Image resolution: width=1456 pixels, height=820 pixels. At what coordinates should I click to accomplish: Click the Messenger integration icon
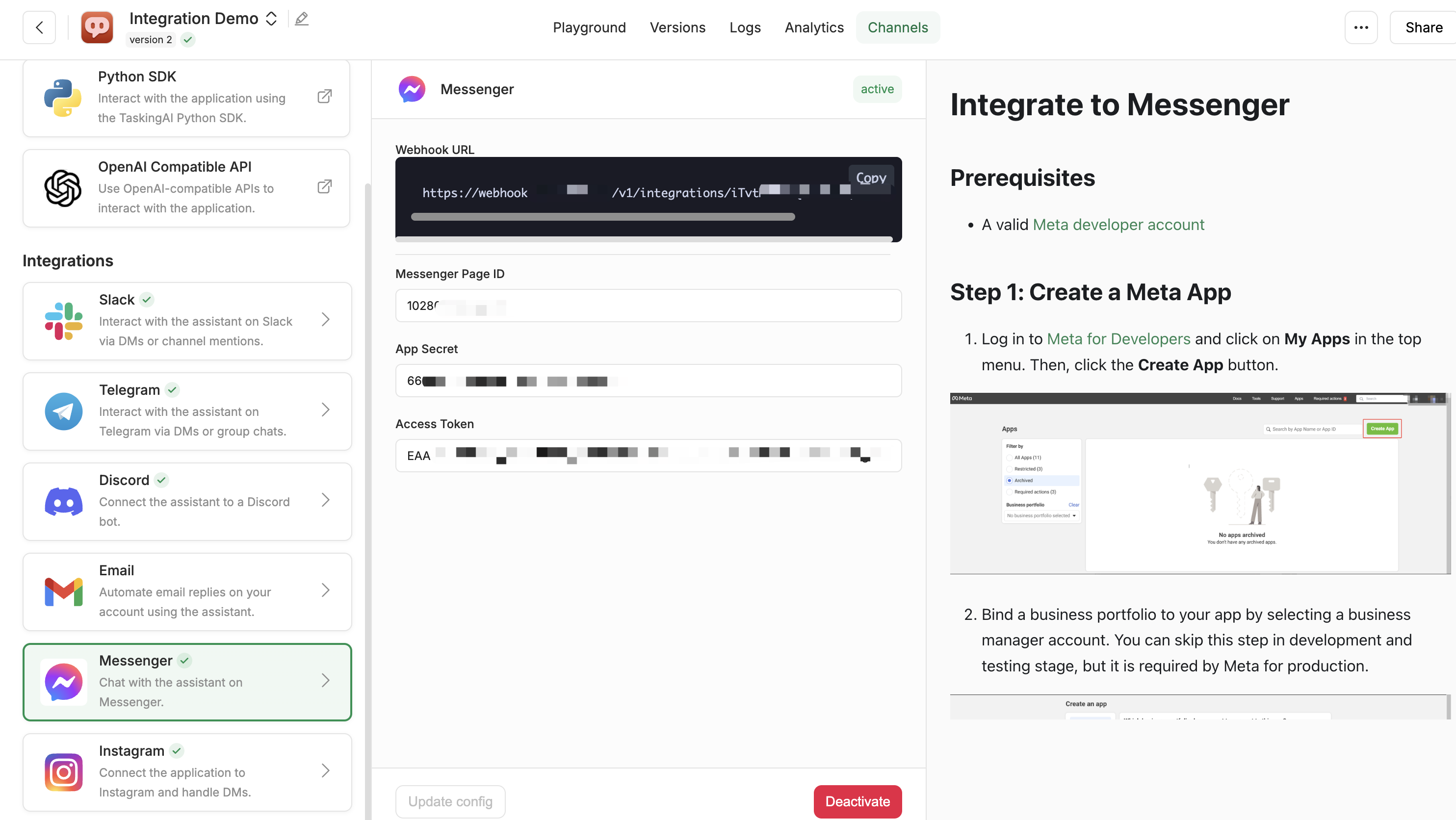point(63,681)
